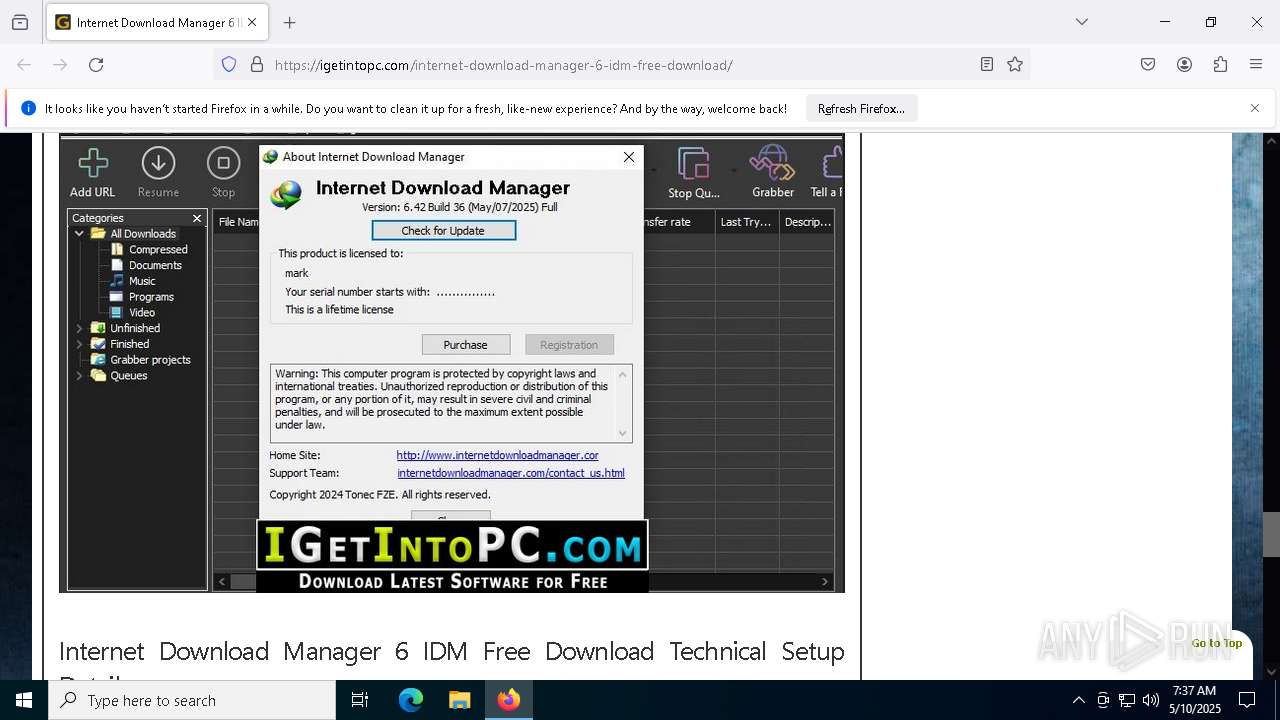Screen dimensions: 1280x720
Task: Click the Stop Queue toolbar icon
Action: pyautogui.click(x=693, y=173)
